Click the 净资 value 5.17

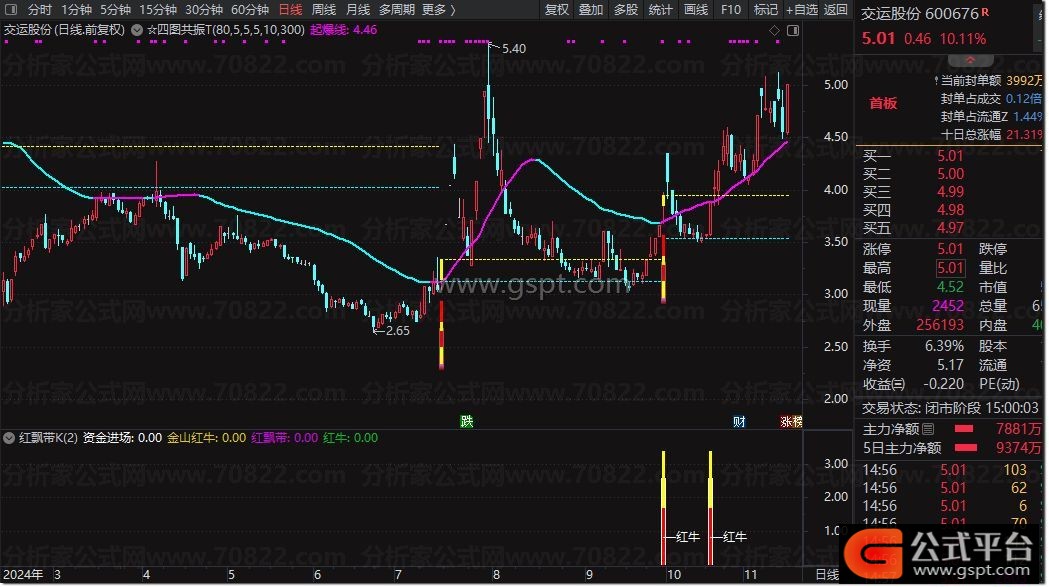(950, 365)
